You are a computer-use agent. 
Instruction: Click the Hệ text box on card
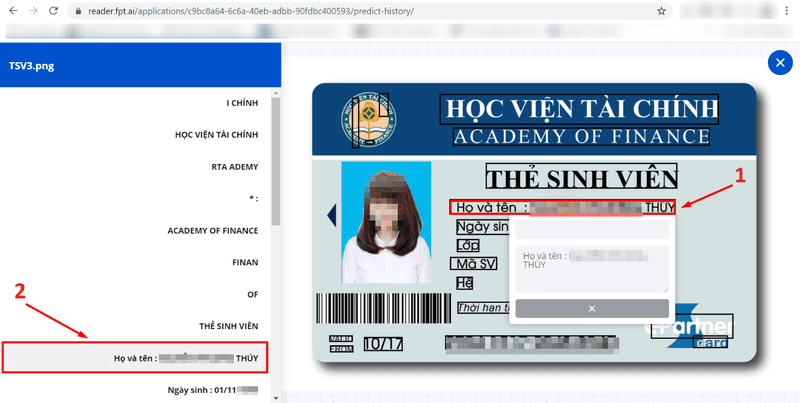tap(465, 283)
